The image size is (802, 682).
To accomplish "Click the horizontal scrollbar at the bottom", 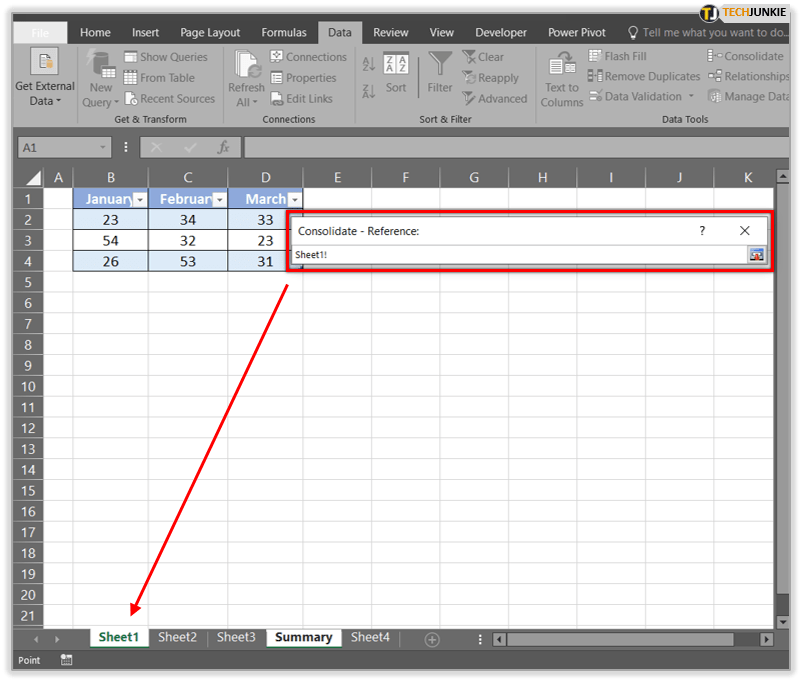I will coord(630,638).
